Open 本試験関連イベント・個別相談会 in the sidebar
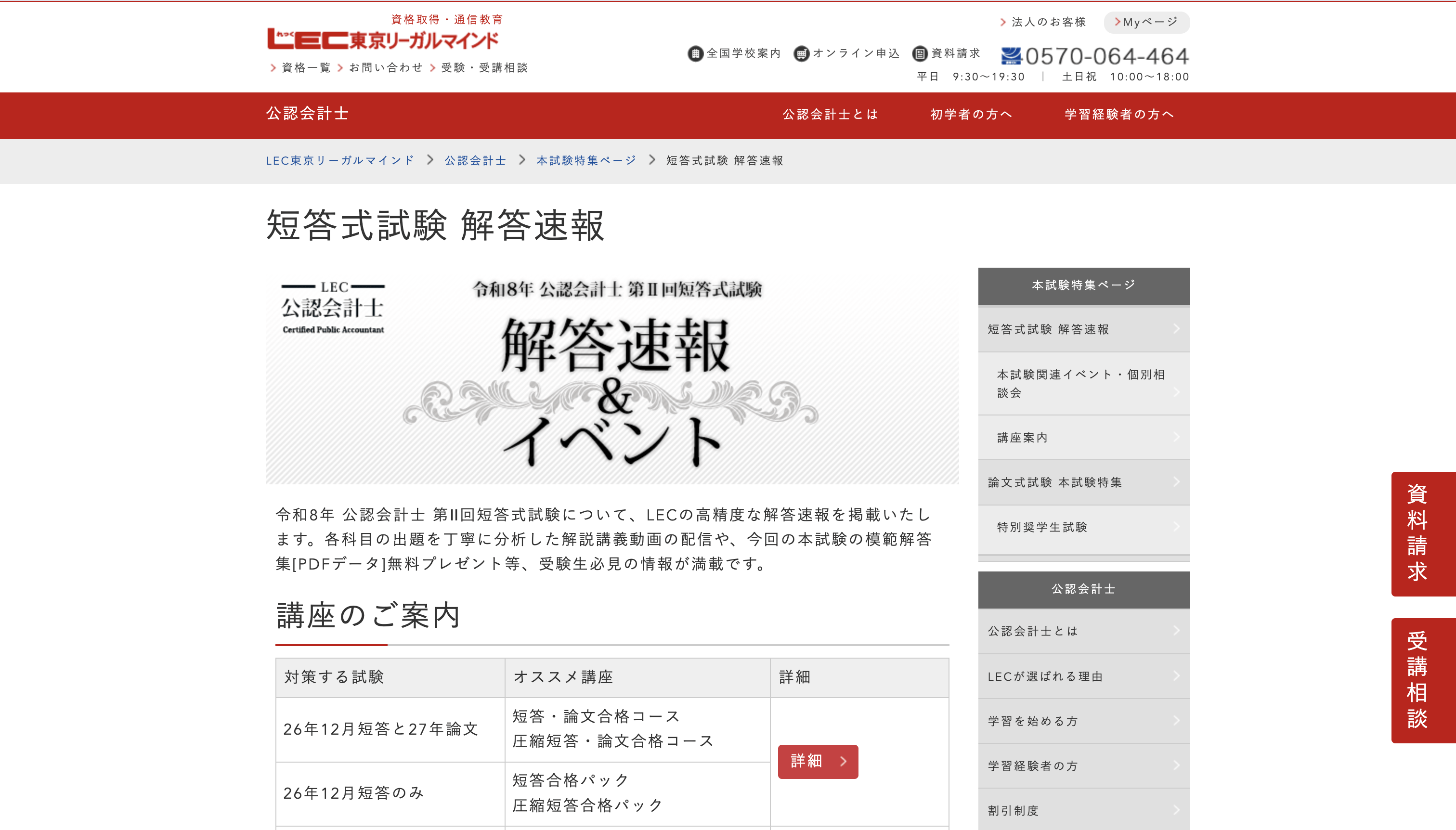 tap(1084, 384)
